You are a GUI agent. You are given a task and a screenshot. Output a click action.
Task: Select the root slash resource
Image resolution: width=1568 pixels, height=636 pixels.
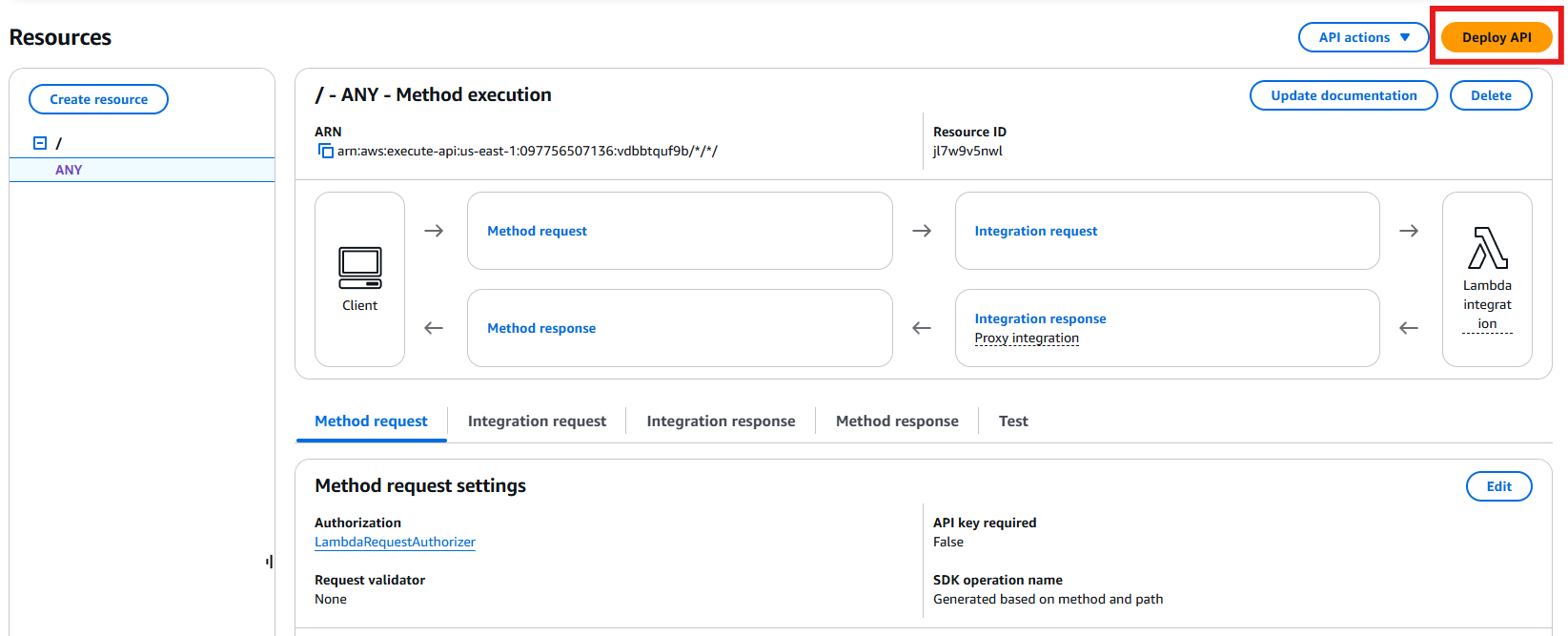click(x=59, y=143)
